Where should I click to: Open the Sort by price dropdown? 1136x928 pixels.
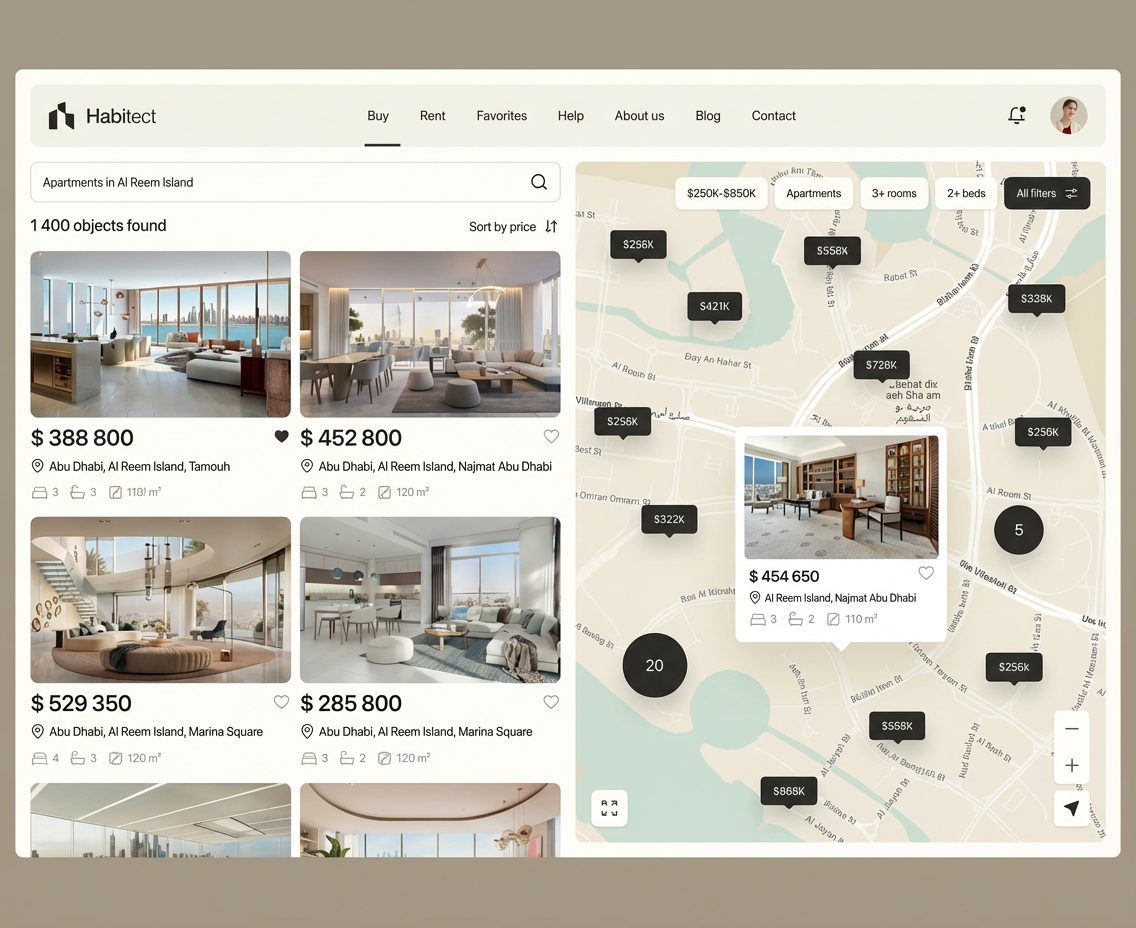[x=513, y=227]
